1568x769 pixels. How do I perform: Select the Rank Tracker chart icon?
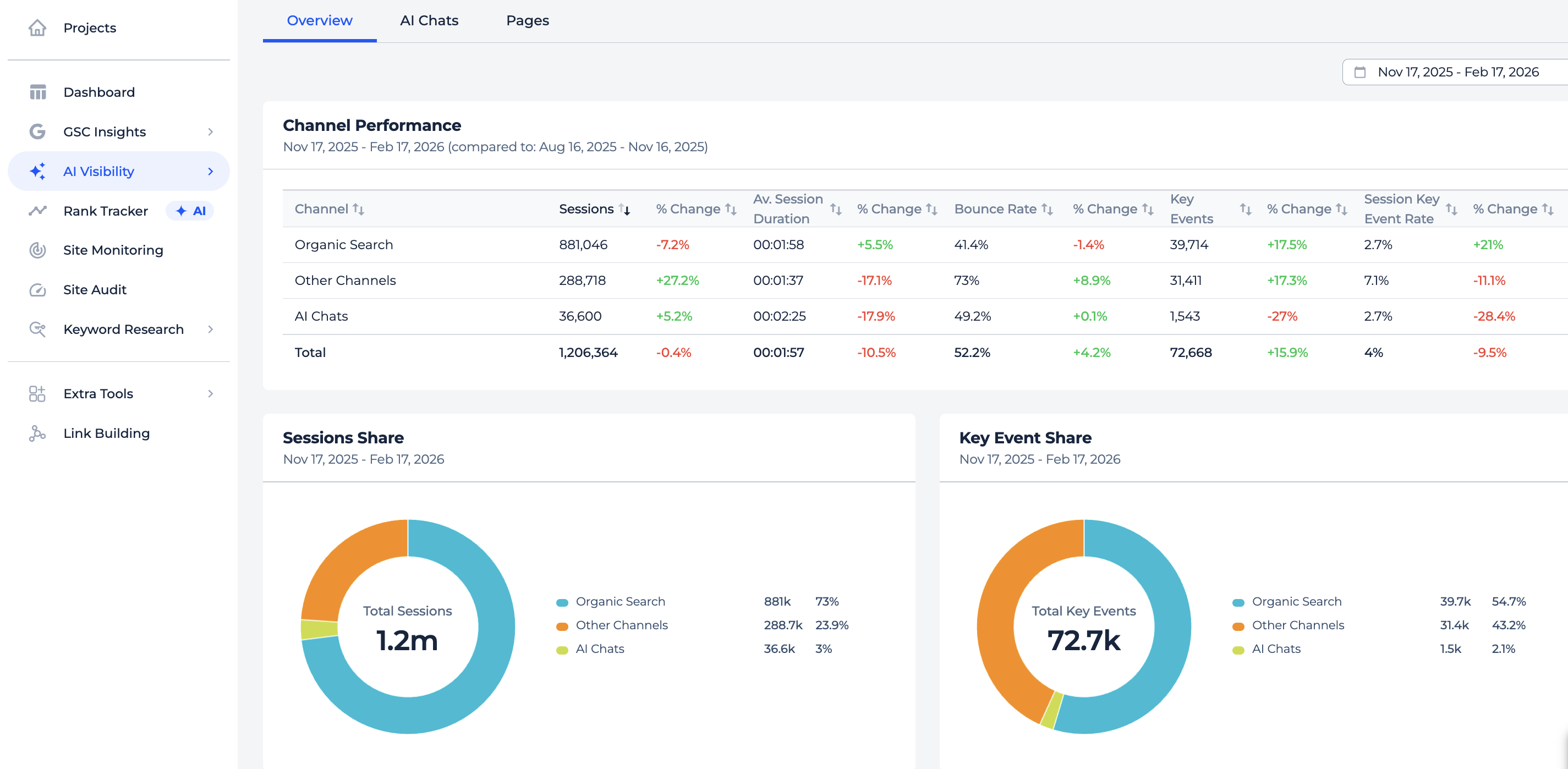(37, 211)
